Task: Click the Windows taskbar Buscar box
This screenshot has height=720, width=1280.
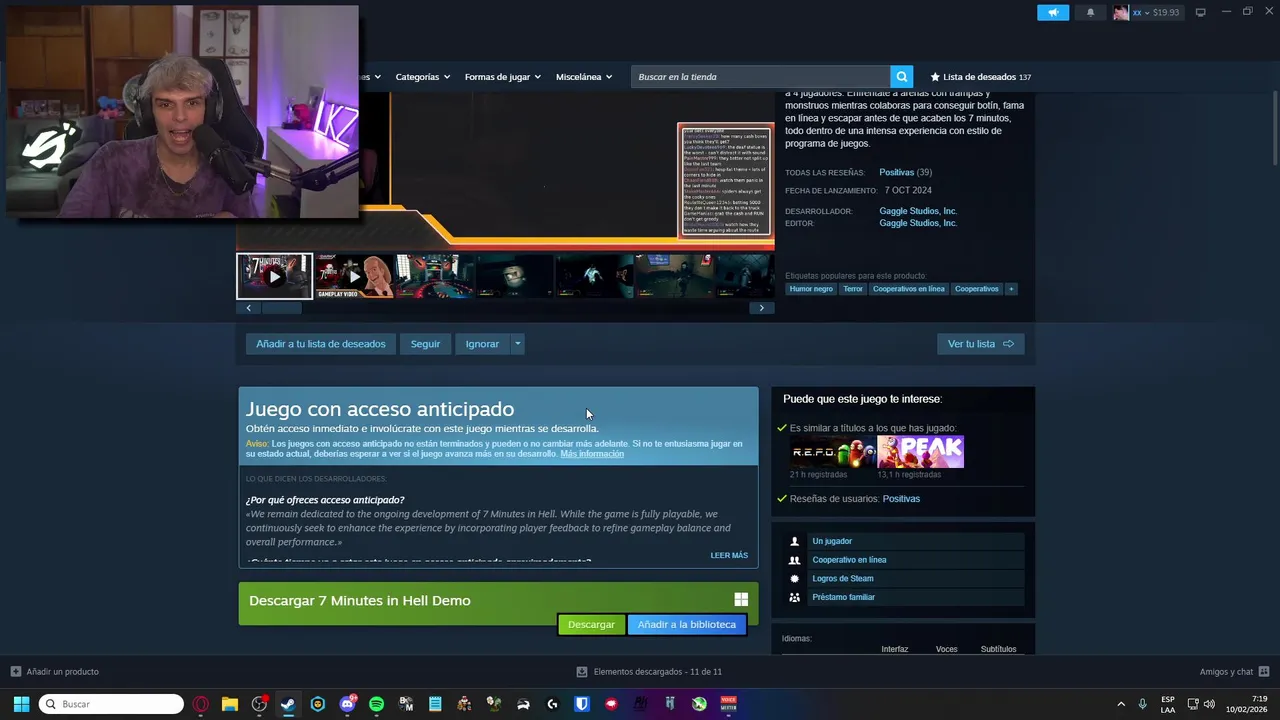Action: pyautogui.click(x=111, y=704)
